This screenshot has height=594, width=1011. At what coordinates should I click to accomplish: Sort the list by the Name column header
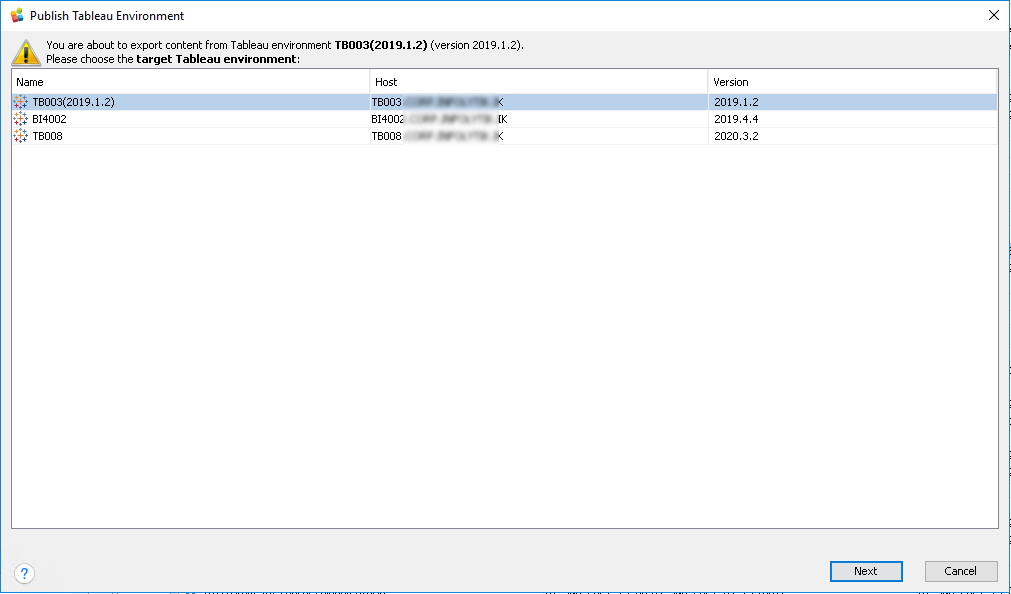(x=191, y=82)
